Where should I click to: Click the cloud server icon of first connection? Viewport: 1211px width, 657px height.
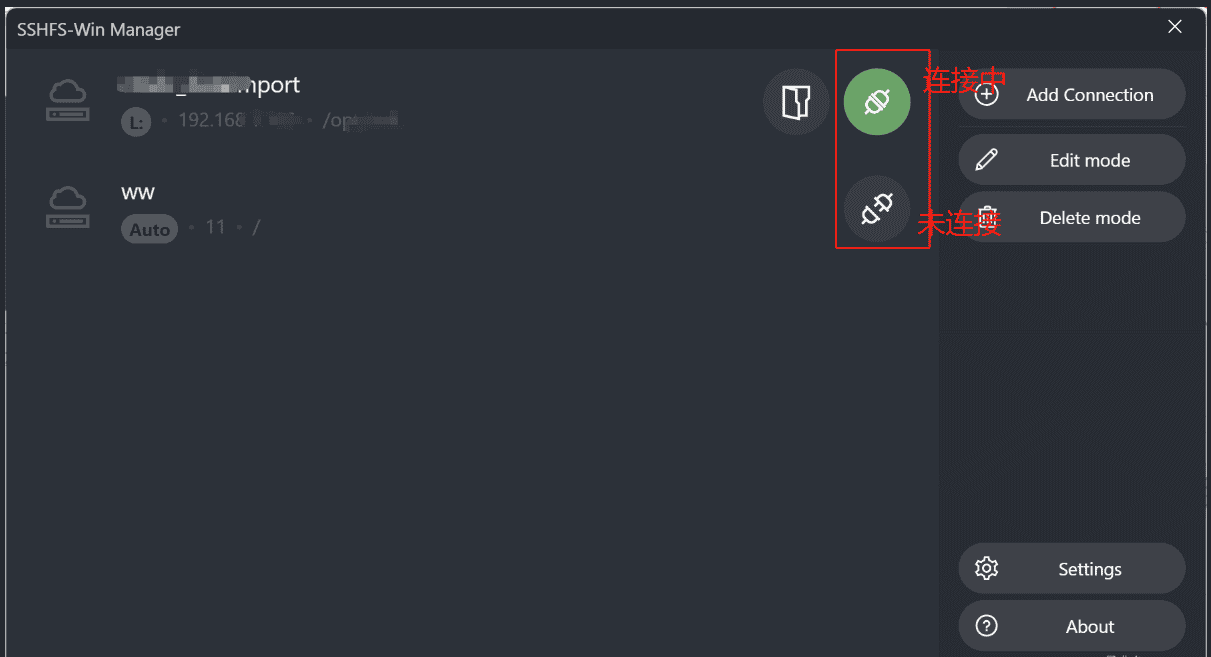[x=67, y=99]
